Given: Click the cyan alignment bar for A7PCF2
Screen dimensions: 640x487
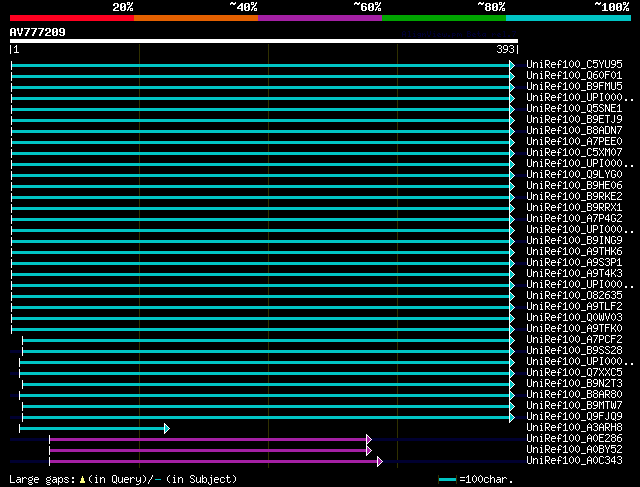Looking at the screenshot, I should click(269, 340).
